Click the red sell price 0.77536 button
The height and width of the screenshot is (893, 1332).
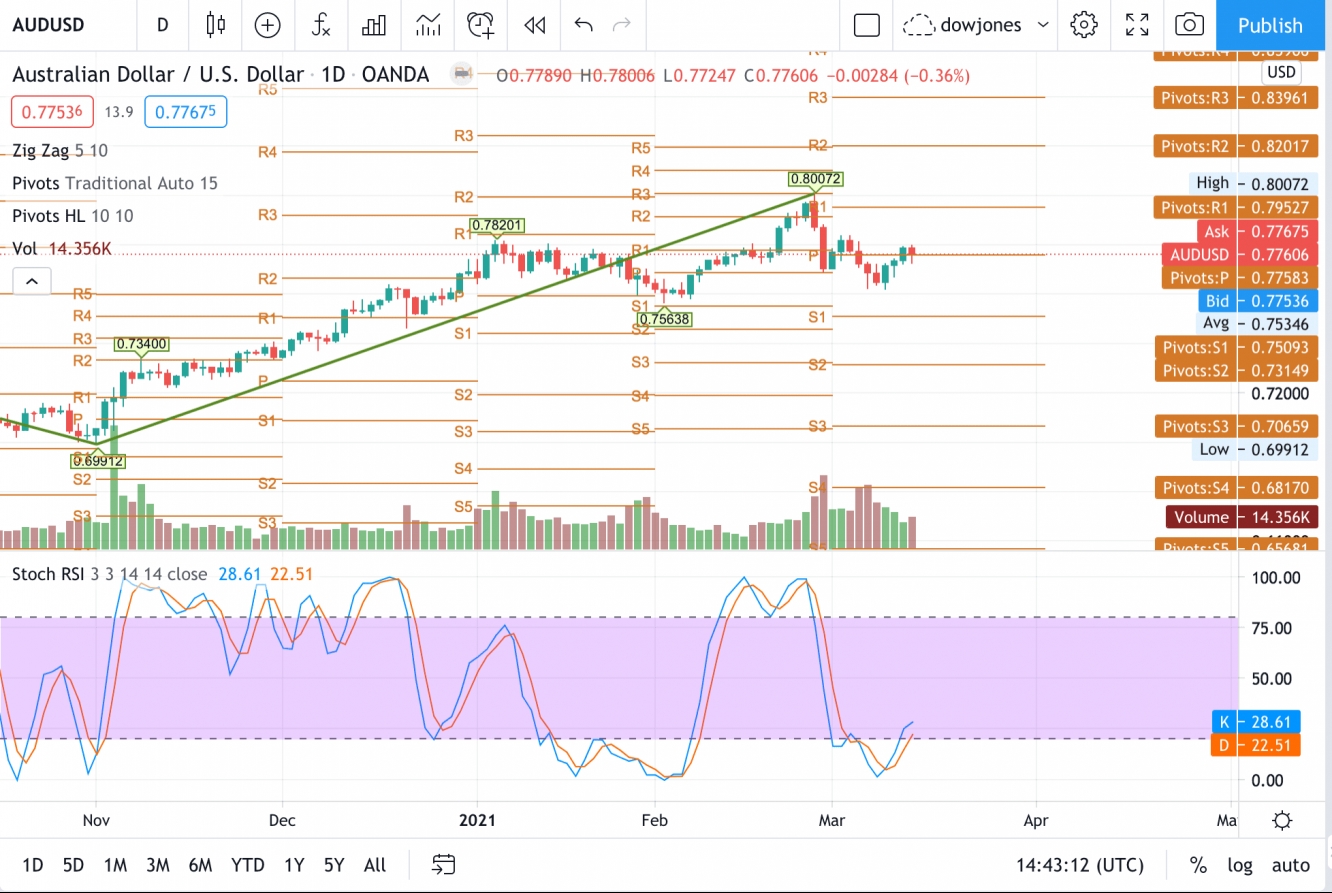(x=52, y=111)
